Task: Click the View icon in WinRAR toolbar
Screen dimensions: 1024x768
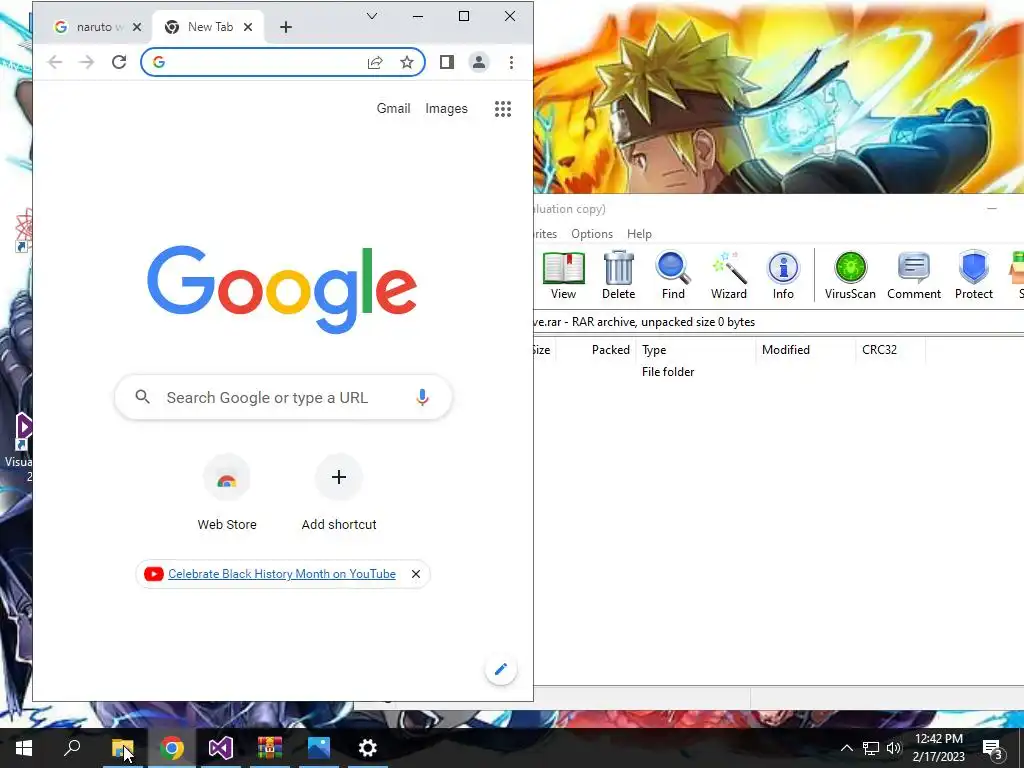Action: click(563, 275)
